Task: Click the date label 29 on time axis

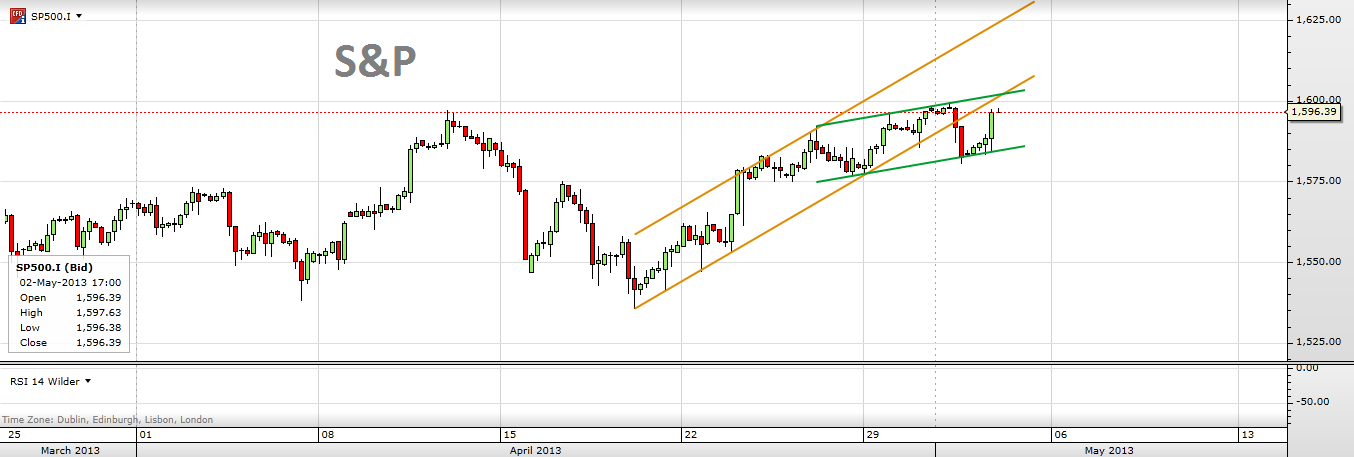Action: 873,436
